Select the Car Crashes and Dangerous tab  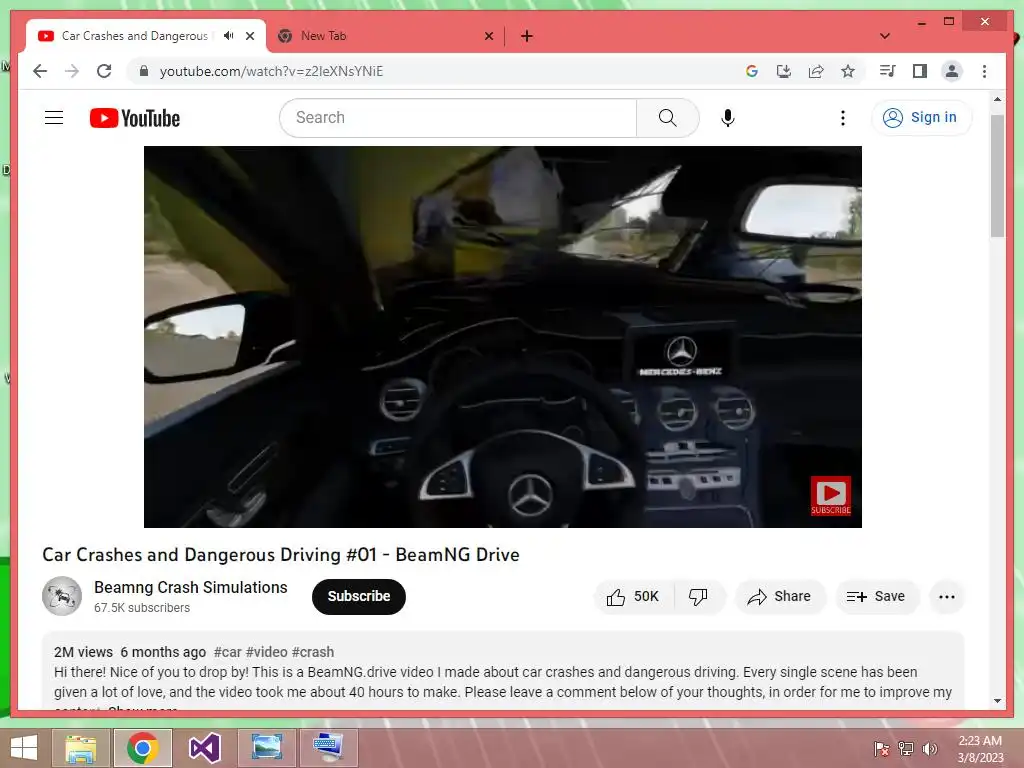146,36
